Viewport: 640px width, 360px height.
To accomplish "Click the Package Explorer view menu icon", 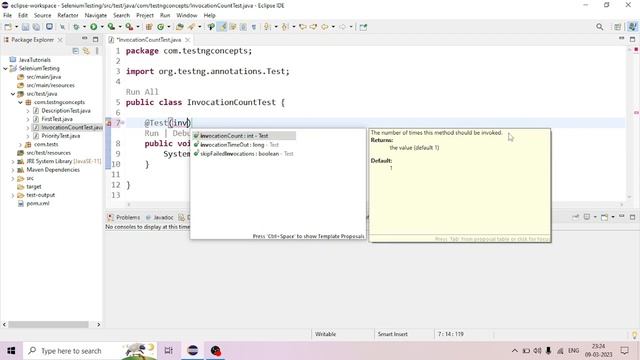I will click(97, 51).
